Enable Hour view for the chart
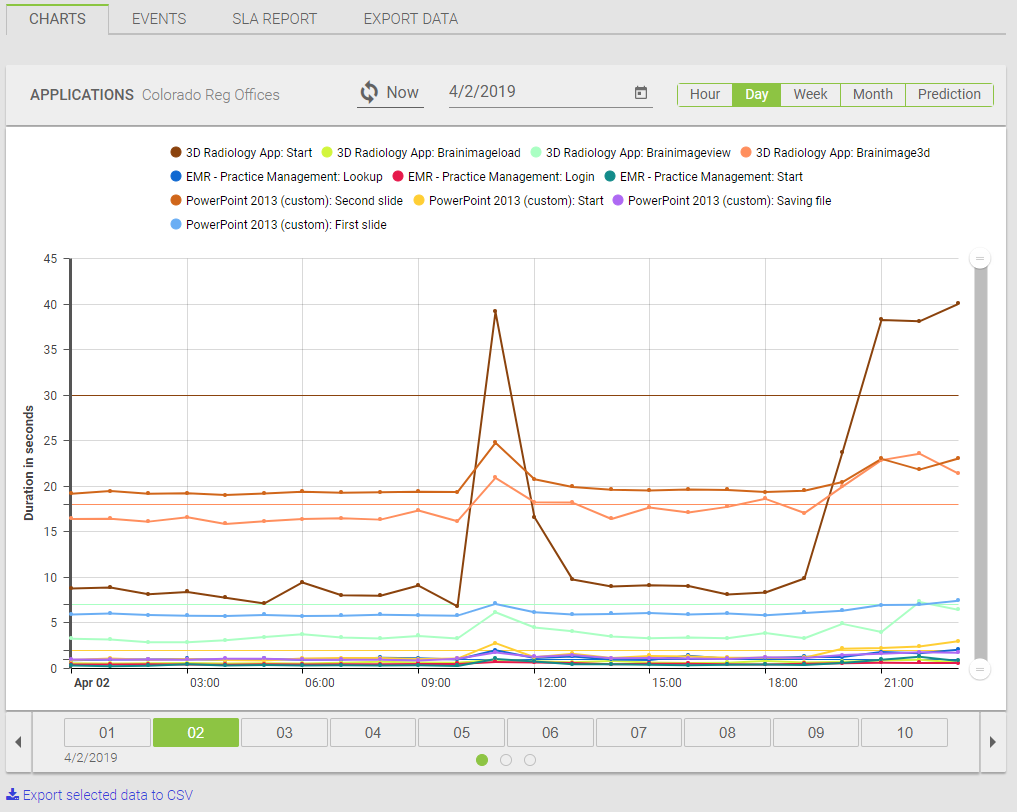 [705, 94]
